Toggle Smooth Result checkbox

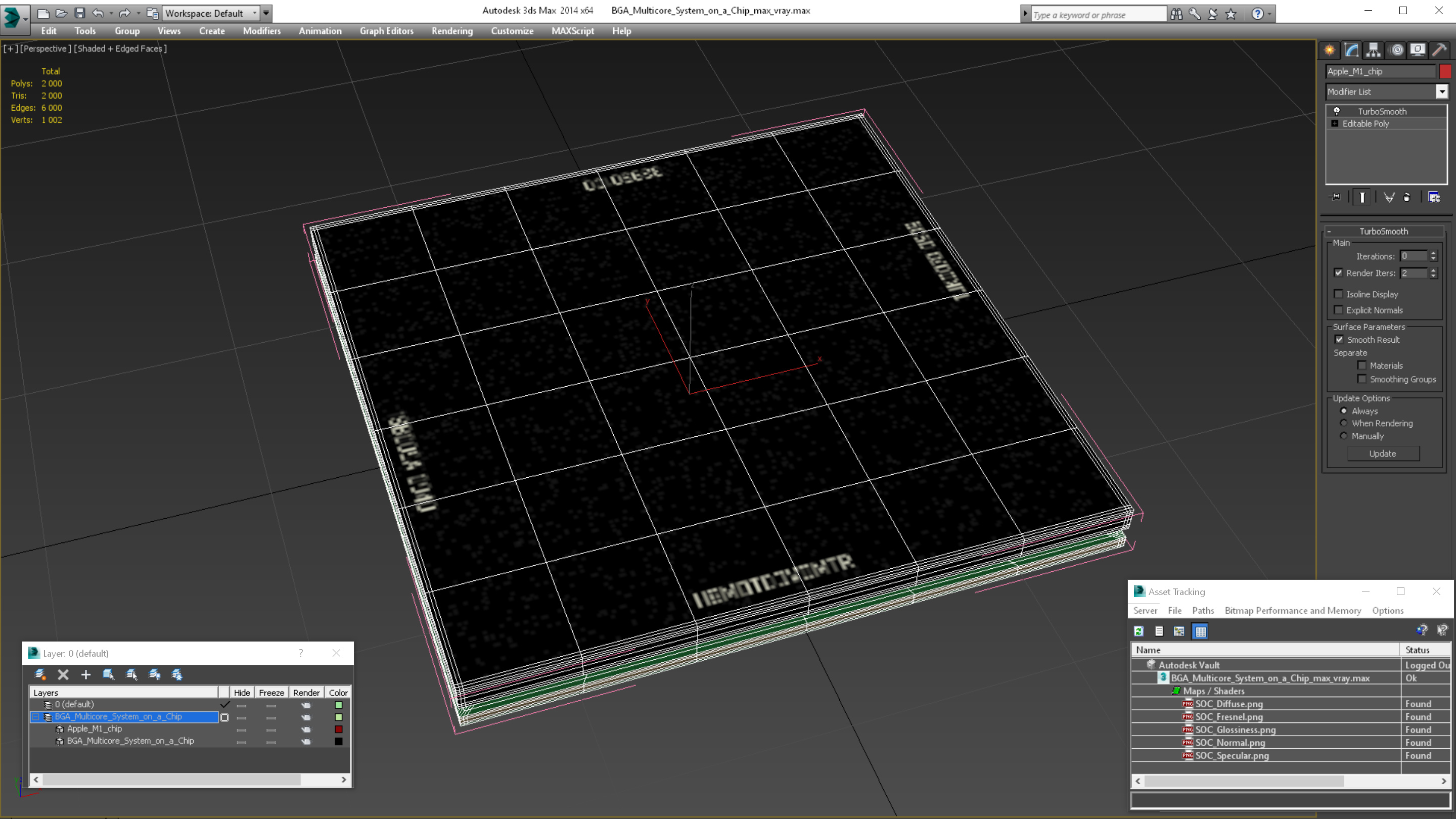pyautogui.click(x=1339, y=340)
